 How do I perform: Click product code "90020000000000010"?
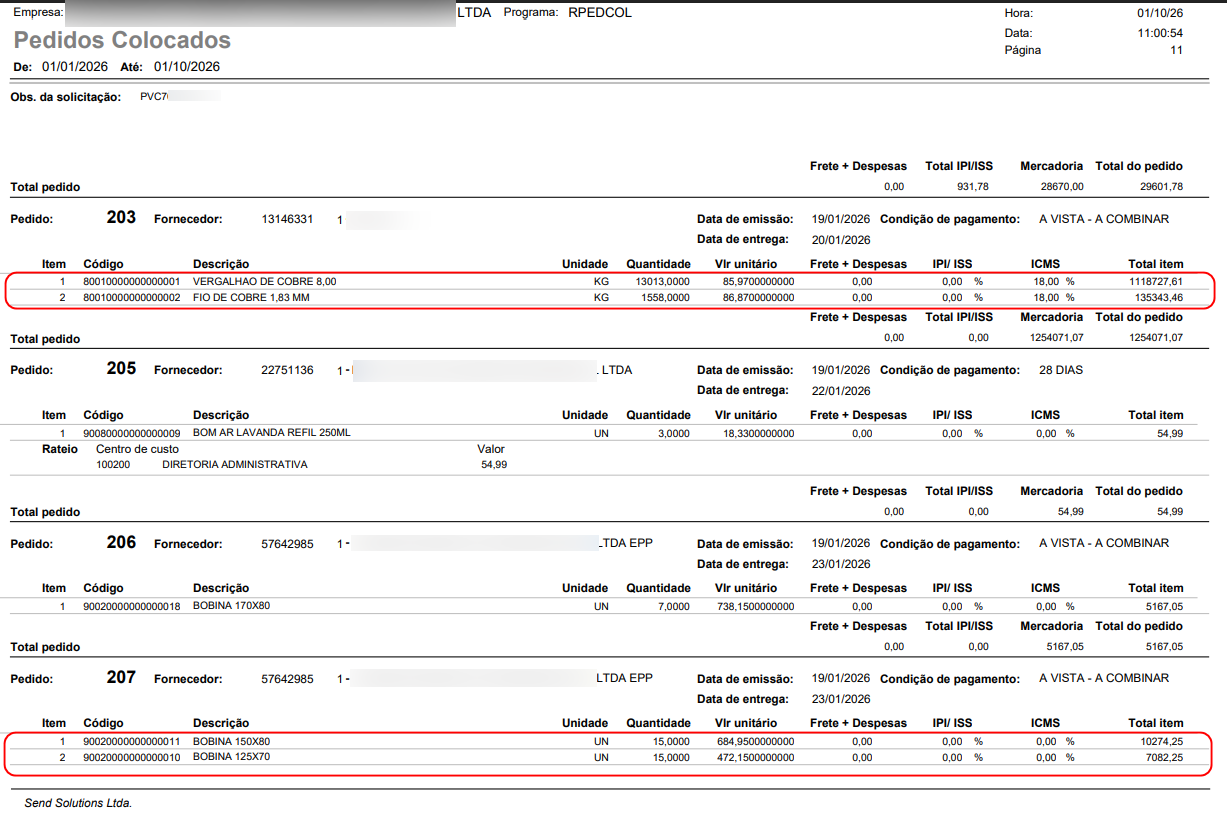point(132,758)
